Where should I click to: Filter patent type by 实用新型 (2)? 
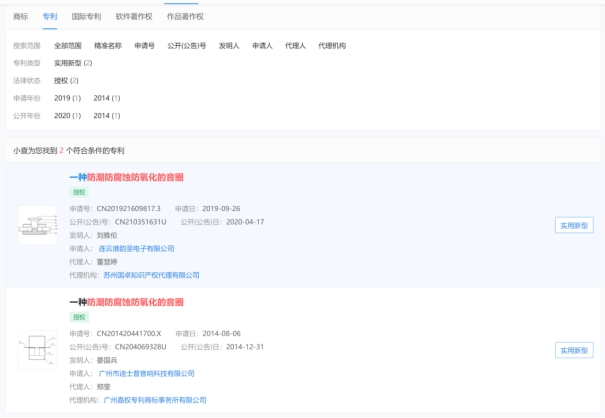[x=73, y=63]
